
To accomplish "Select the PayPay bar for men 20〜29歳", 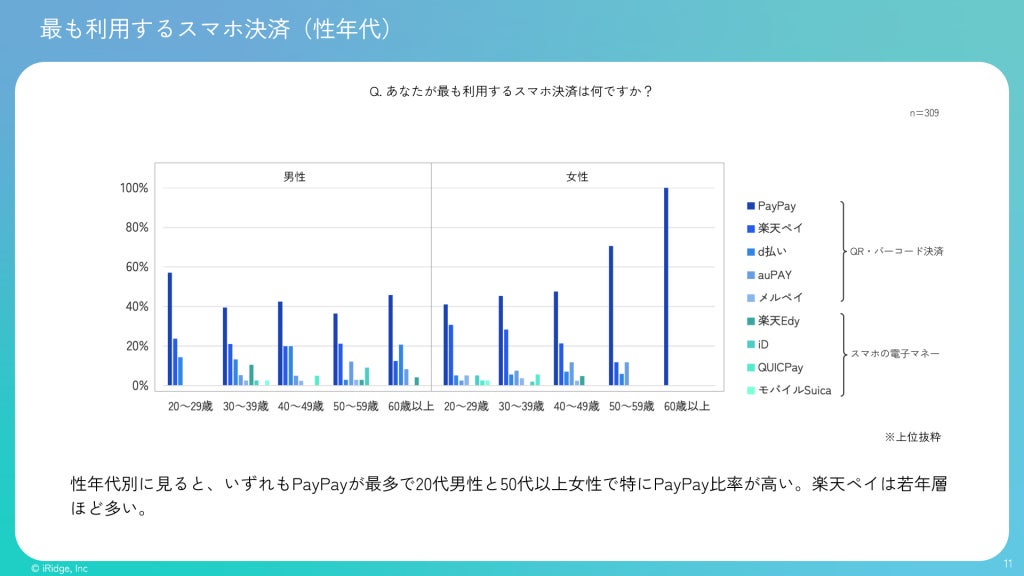I will [170, 329].
